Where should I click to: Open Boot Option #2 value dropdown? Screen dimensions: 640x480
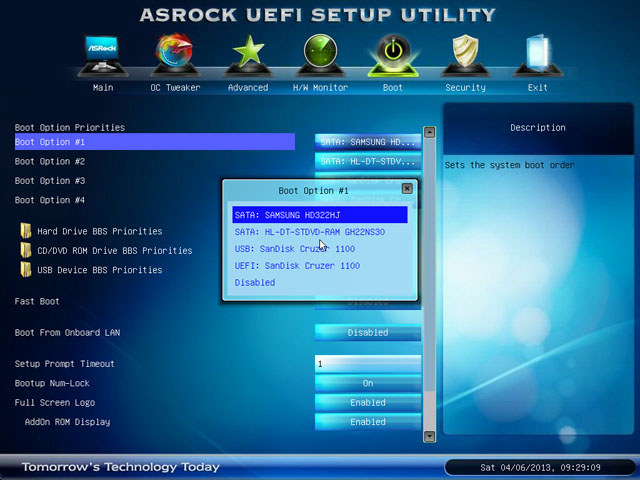pyautogui.click(x=368, y=161)
